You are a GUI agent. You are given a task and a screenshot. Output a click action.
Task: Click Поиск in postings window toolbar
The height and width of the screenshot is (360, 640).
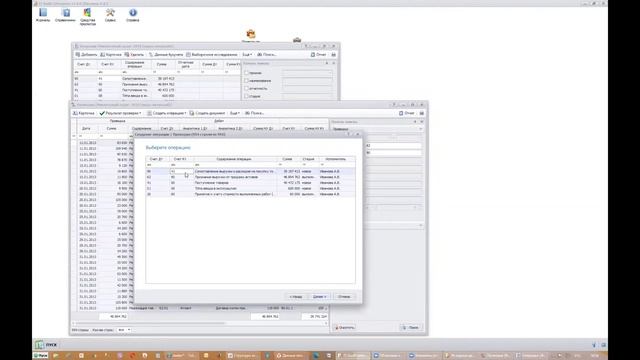(254, 113)
